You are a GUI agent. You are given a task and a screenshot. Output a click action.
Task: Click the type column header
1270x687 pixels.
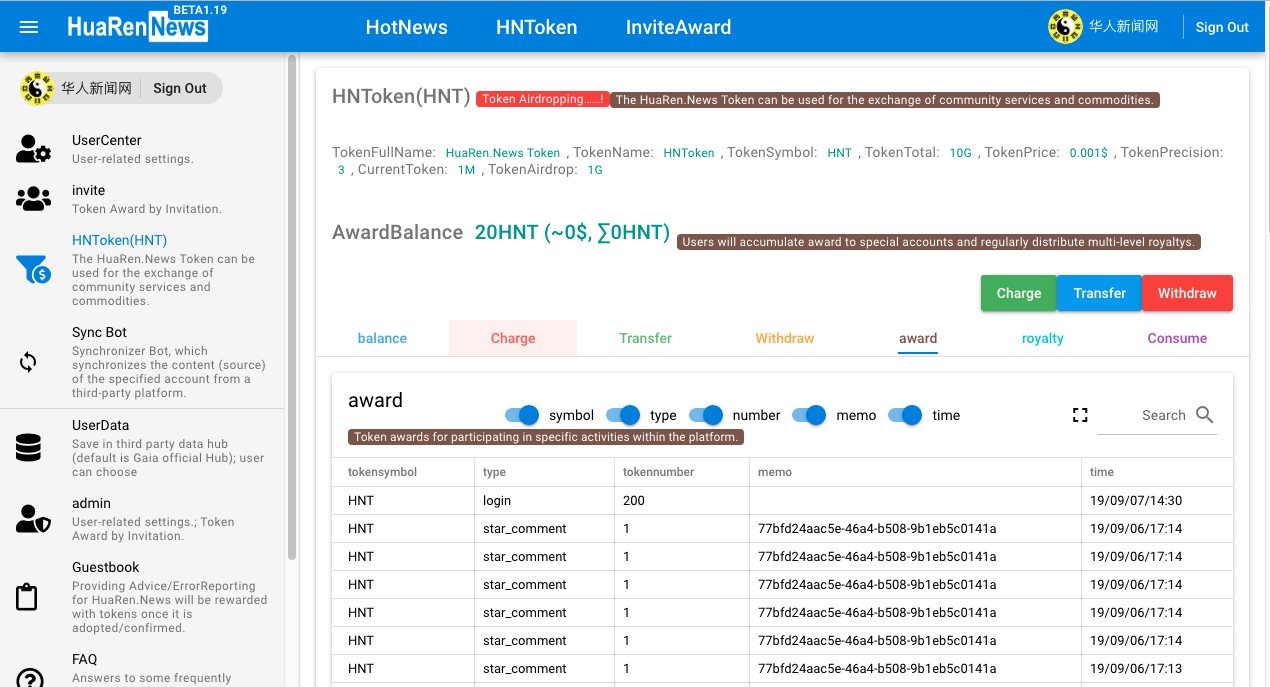[x=544, y=472]
